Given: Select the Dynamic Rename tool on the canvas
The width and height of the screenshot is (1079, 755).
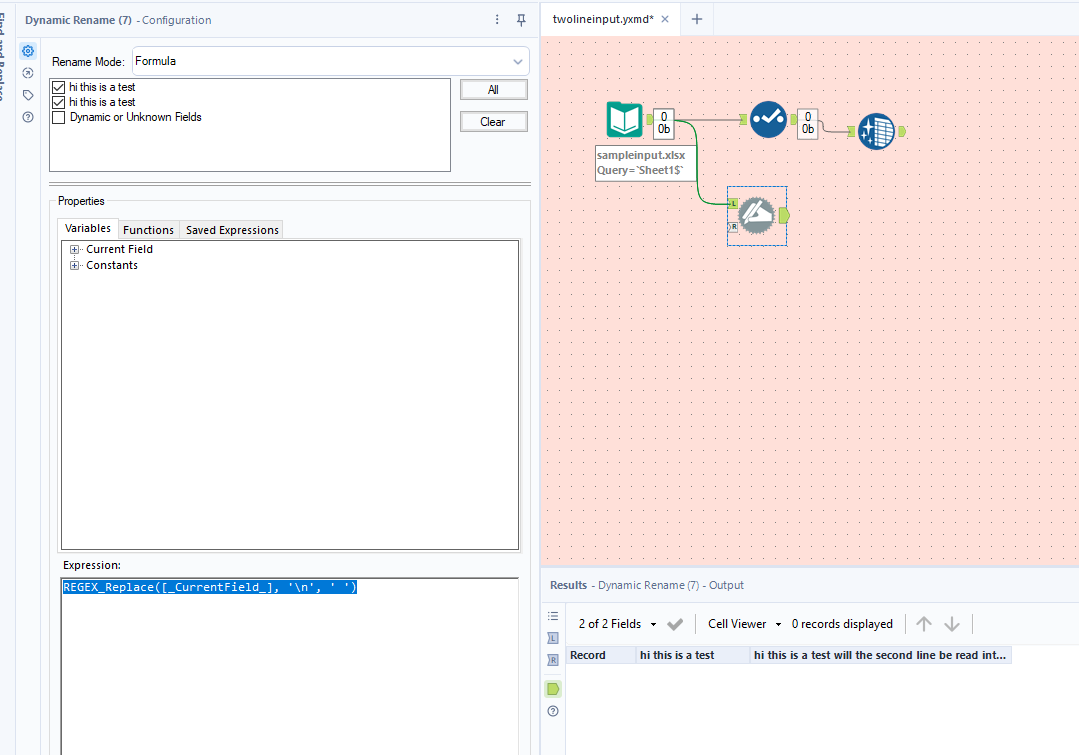Looking at the screenshot, I should tap(756, 215).
